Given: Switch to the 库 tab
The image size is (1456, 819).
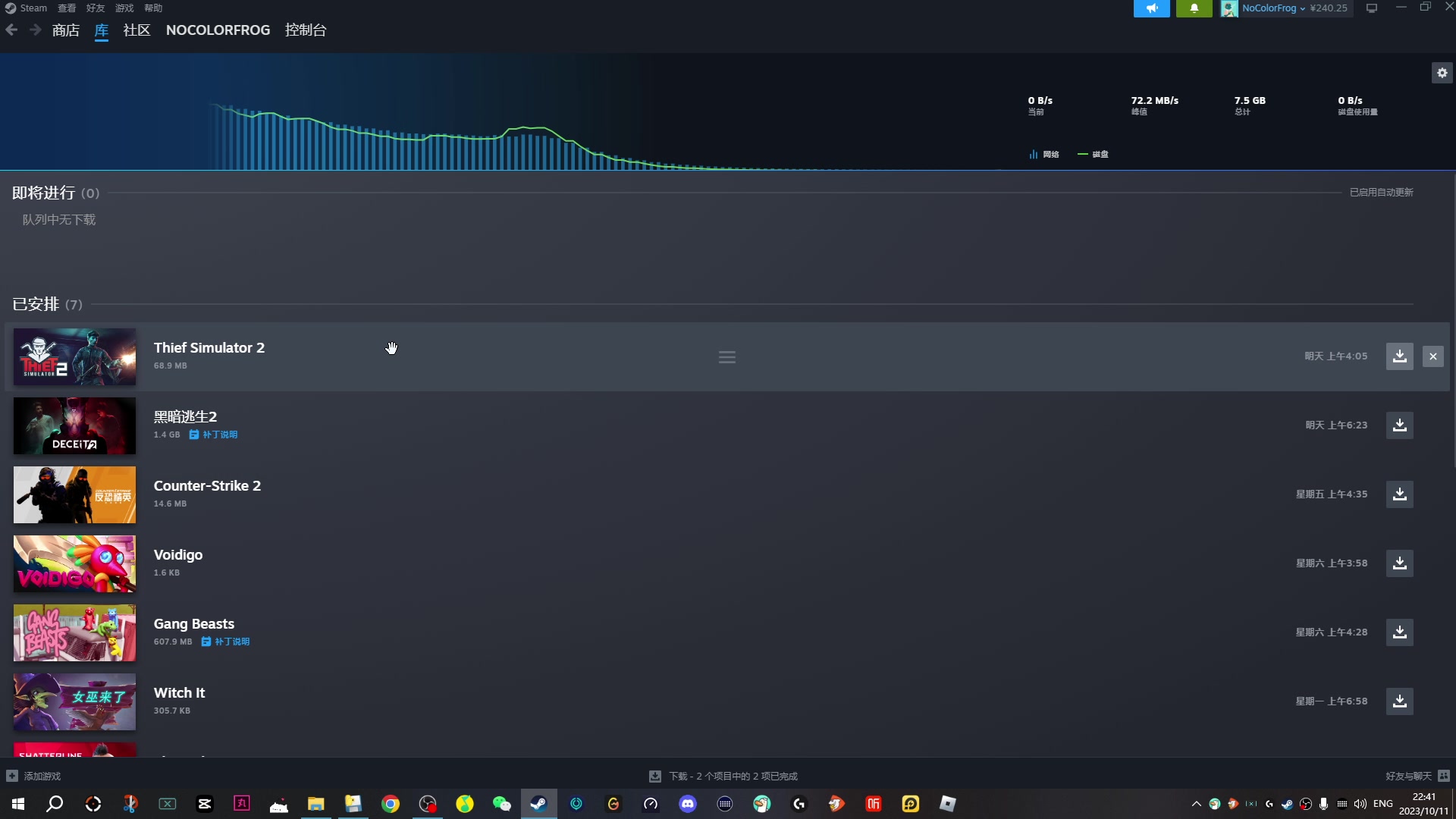Looking at the screenshot, I should (x=102, y=30).
